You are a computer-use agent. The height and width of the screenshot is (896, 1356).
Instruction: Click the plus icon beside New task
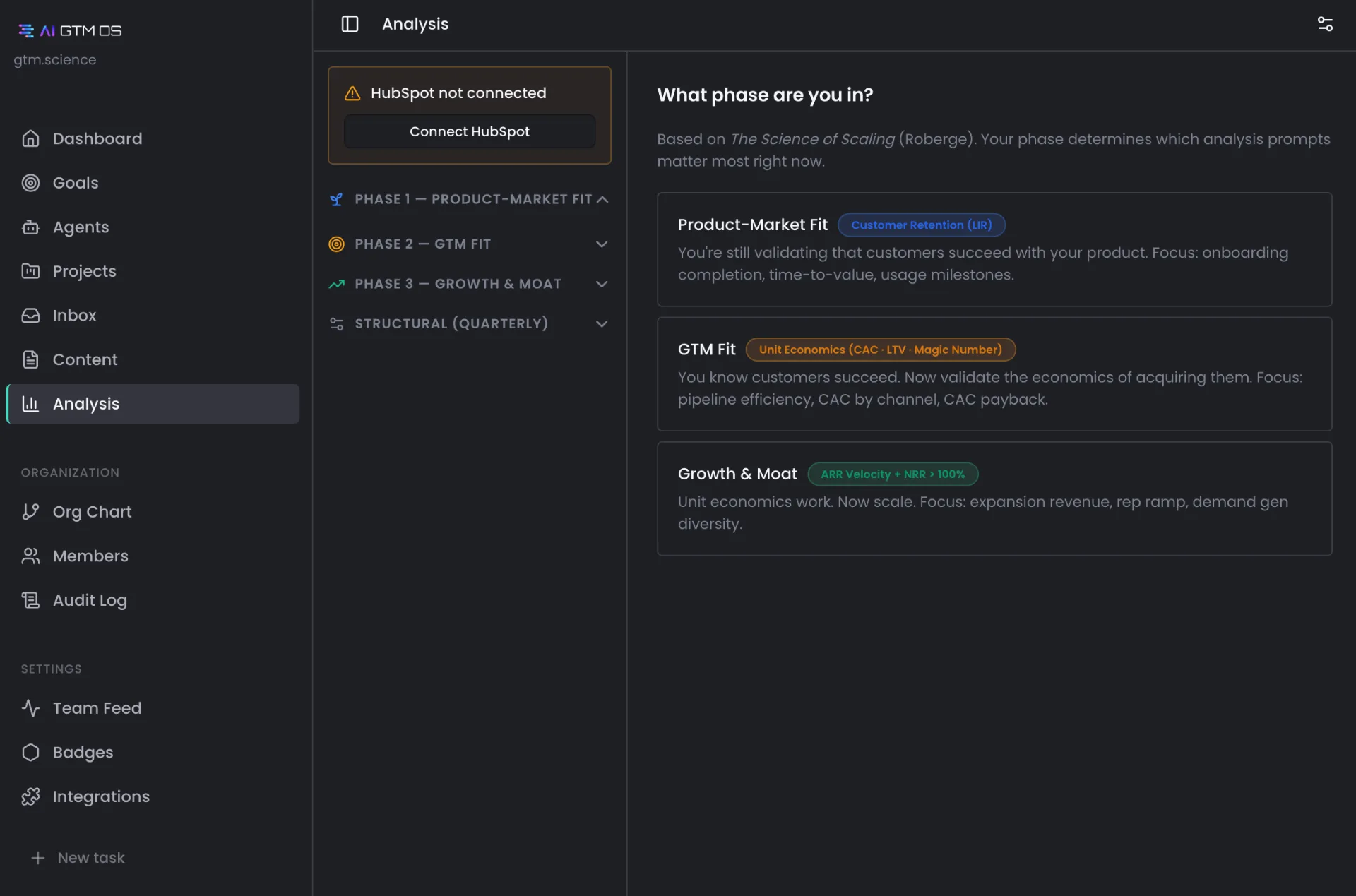coord(38,858)
